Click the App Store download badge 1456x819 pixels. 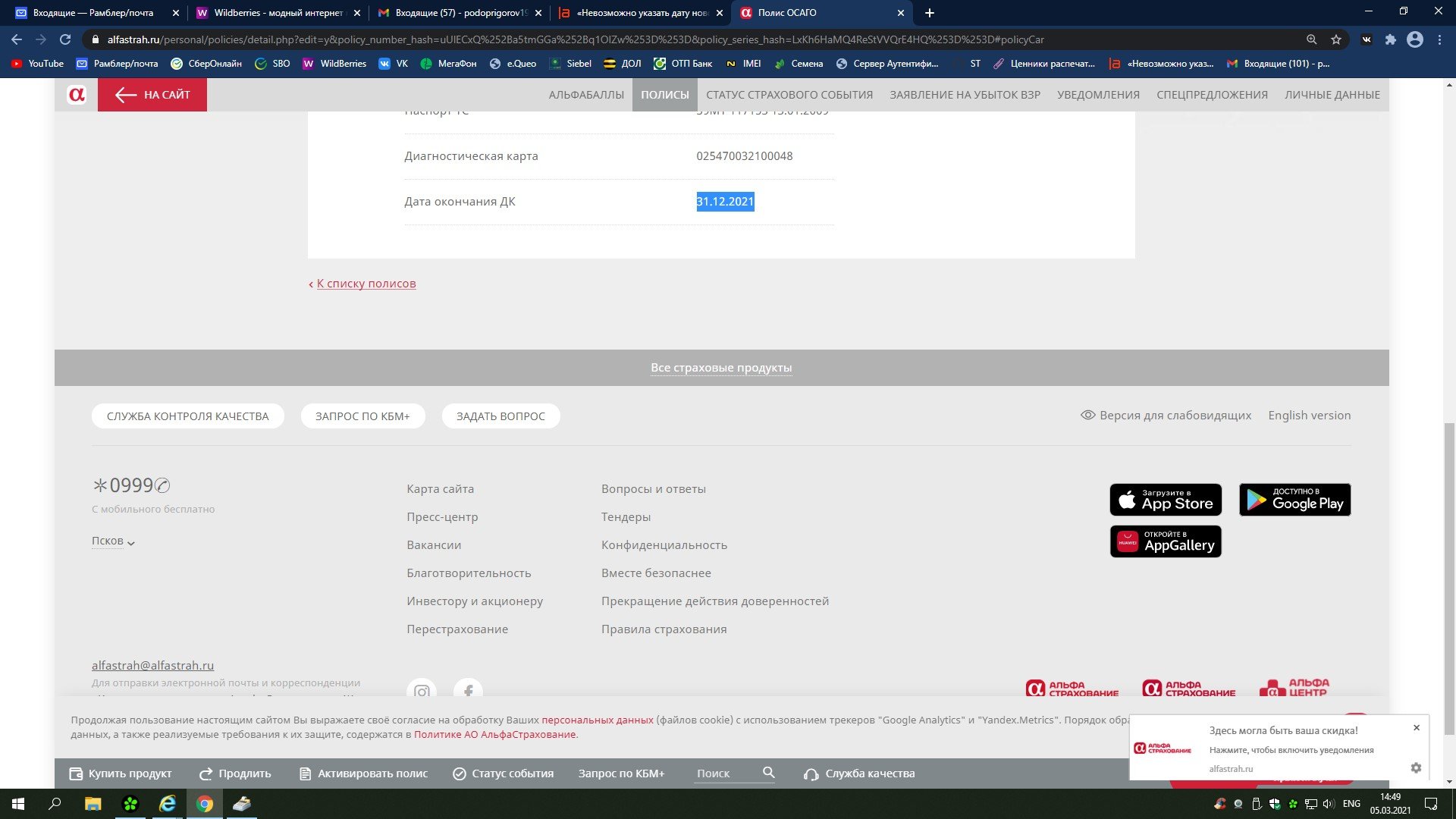(x=1166, y=500)
